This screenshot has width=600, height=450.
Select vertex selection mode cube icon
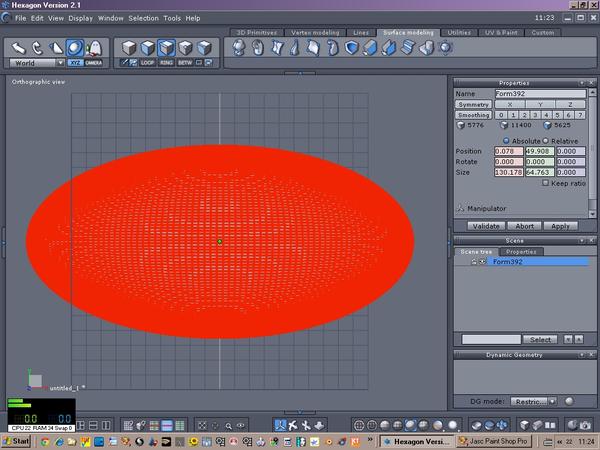tap(186, 49)
